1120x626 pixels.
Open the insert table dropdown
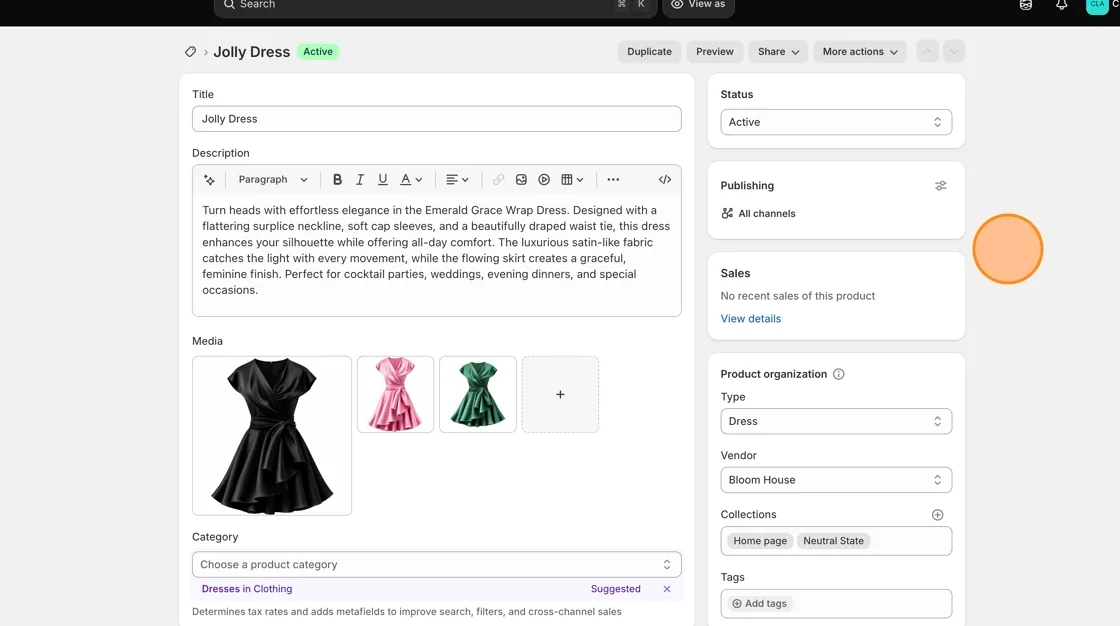572,180
